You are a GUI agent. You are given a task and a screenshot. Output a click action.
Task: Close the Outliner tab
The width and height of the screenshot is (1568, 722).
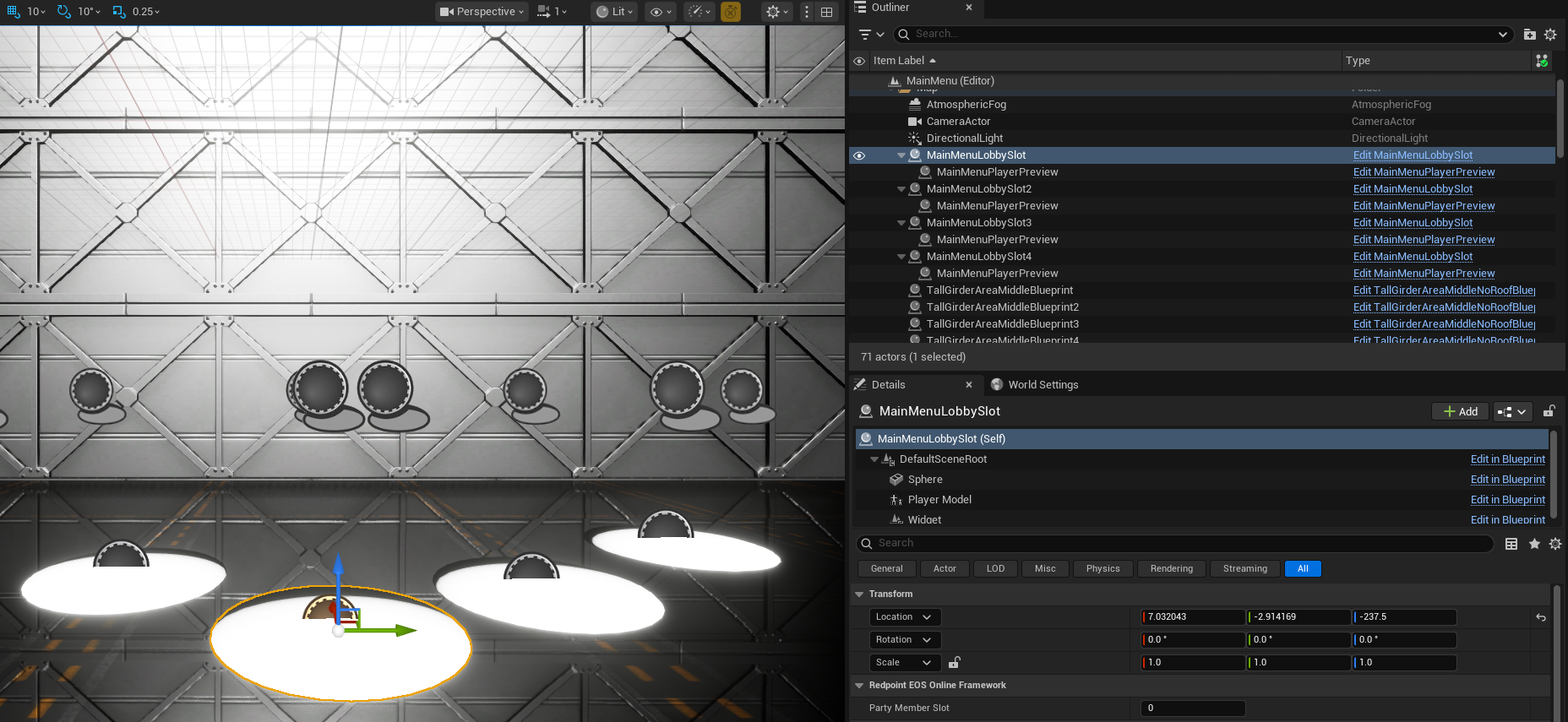click(969, 8)
